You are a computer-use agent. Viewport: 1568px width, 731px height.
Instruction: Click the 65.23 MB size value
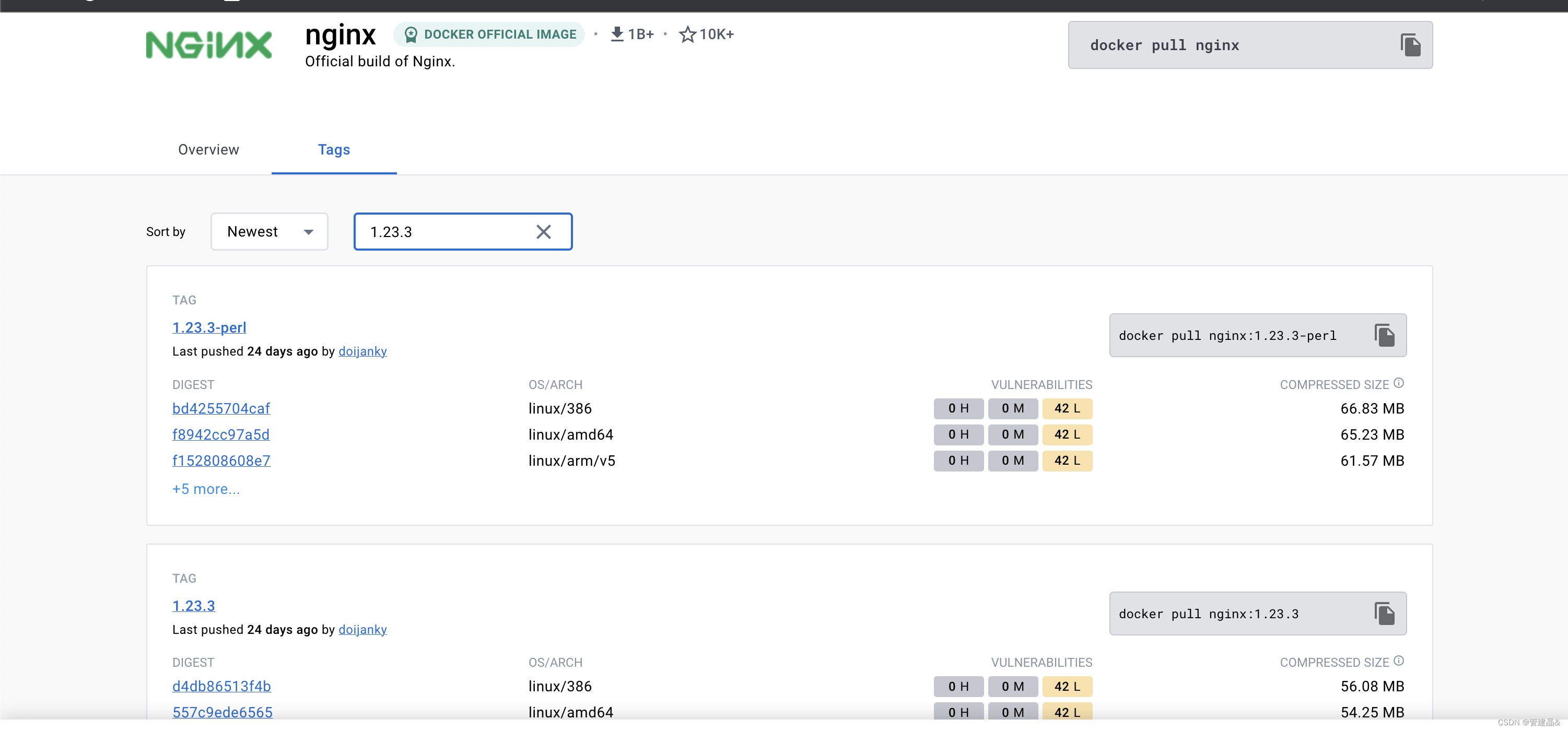1372,434
